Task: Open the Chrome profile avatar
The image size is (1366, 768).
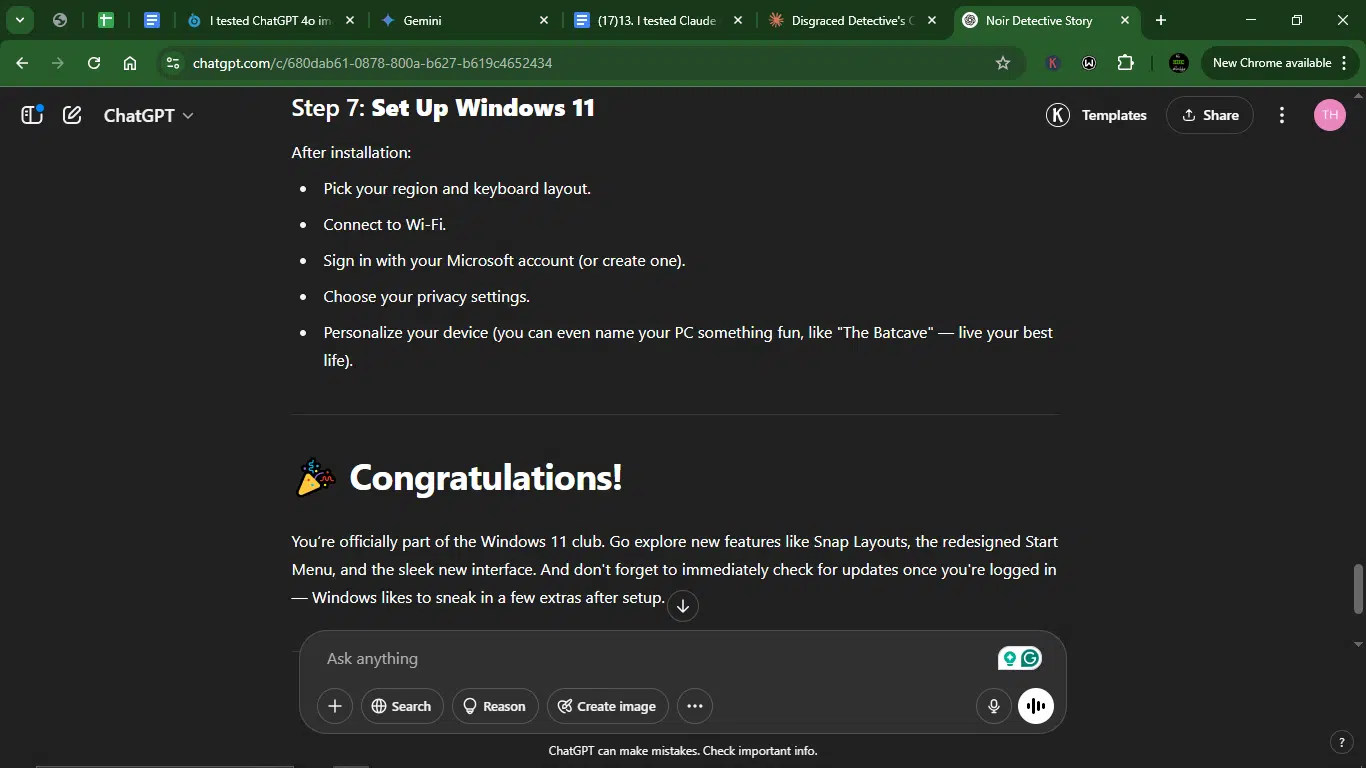Action: point(1179,63)
